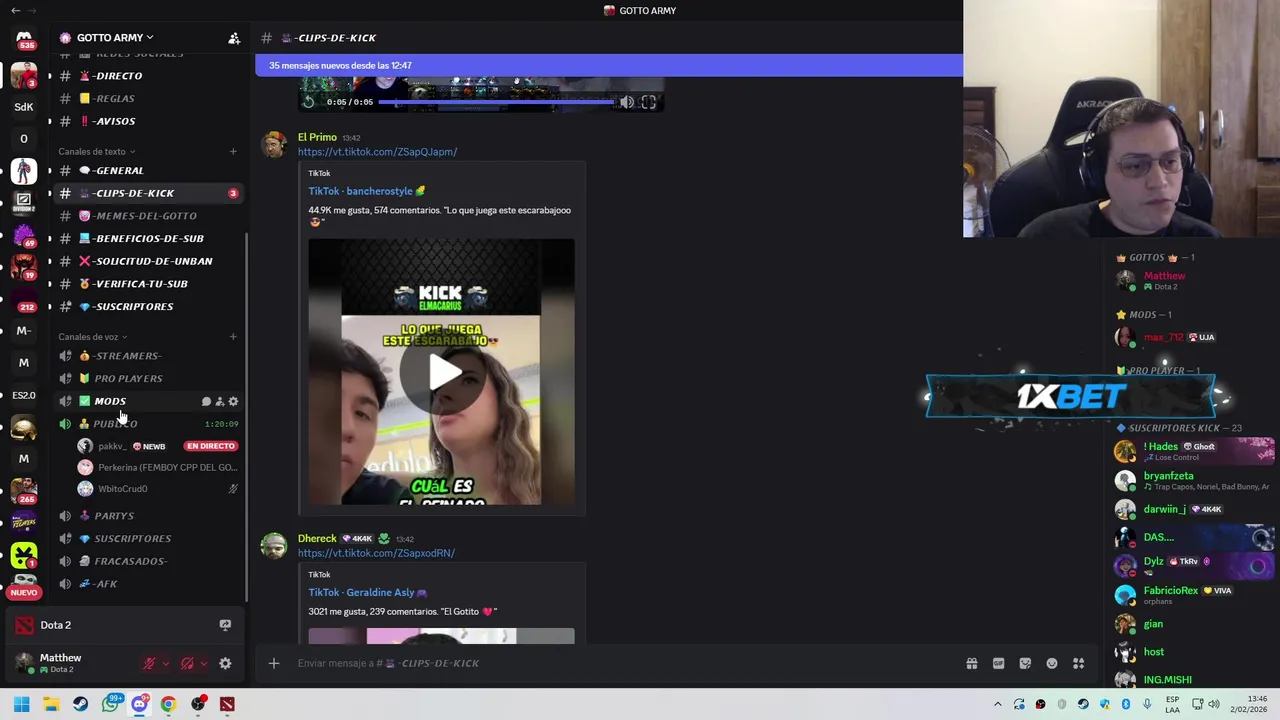This screenshot has height=720, width=1280.
Task: Open input device options arrow next to microphone
Action: pyautogui.click(x=166, y=663)
